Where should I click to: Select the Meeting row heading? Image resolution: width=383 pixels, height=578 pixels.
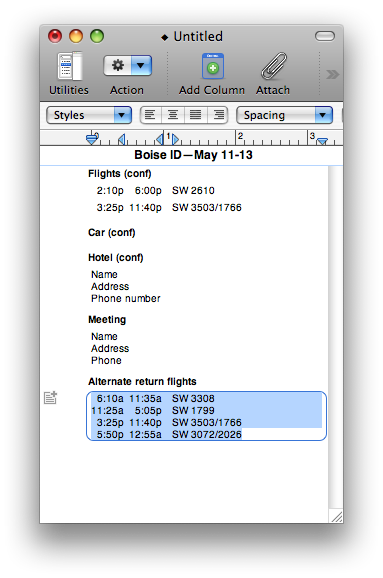point(107,319)
